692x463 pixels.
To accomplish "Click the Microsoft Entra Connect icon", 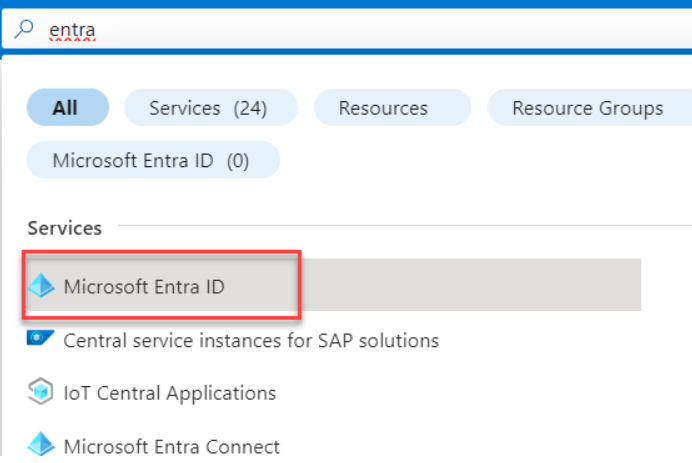I will pos(41,444).
